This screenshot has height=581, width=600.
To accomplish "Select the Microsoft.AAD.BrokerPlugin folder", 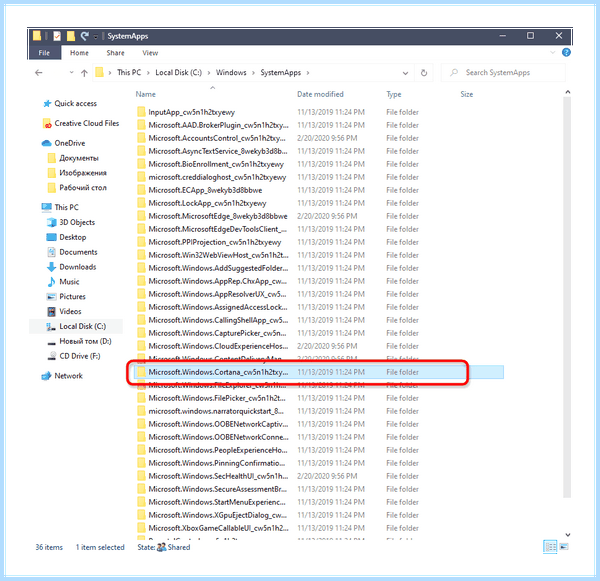I will 218,125.
